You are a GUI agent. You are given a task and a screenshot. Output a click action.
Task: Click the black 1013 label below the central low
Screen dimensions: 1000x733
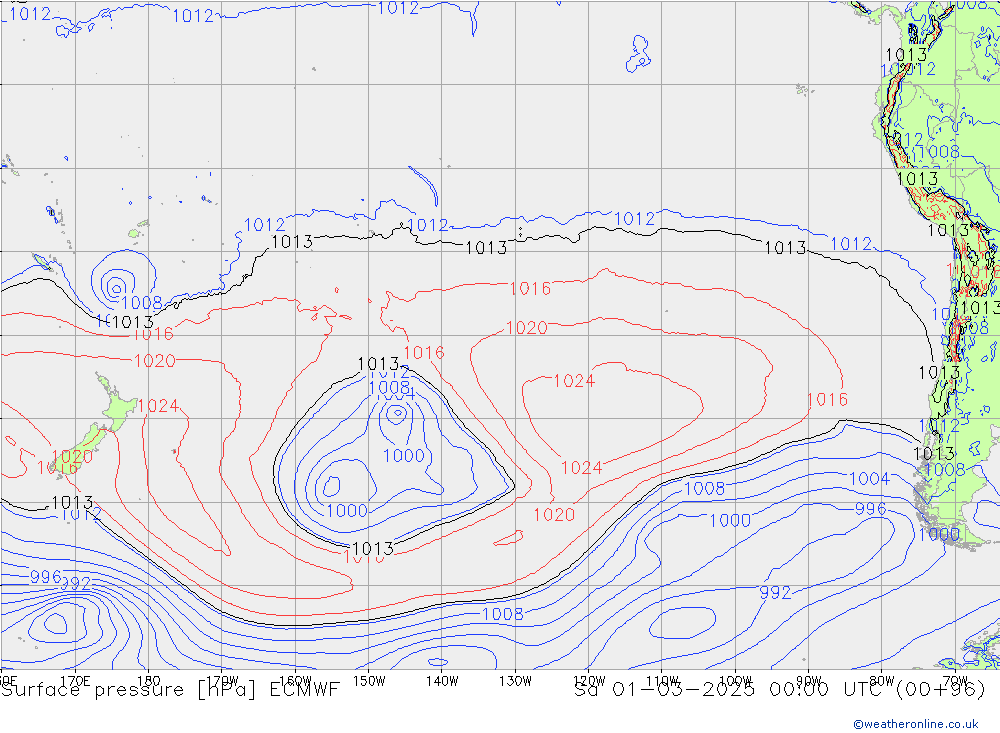[373, 548]
